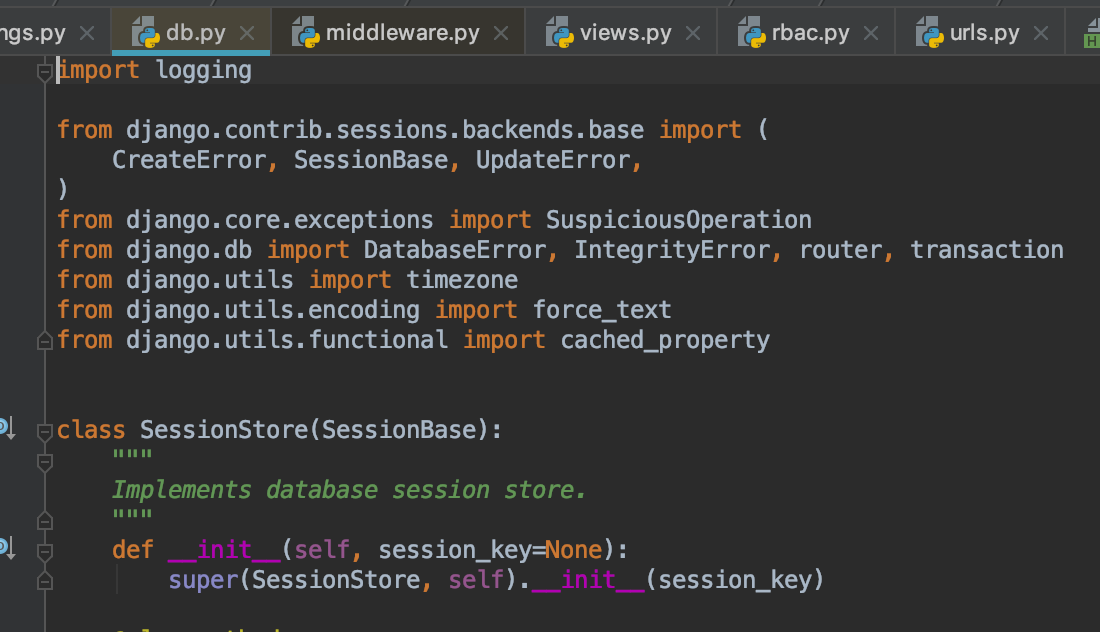Screen dimensions: 1100x632
Task: Close the urls.py tab
Action: 1042,33
